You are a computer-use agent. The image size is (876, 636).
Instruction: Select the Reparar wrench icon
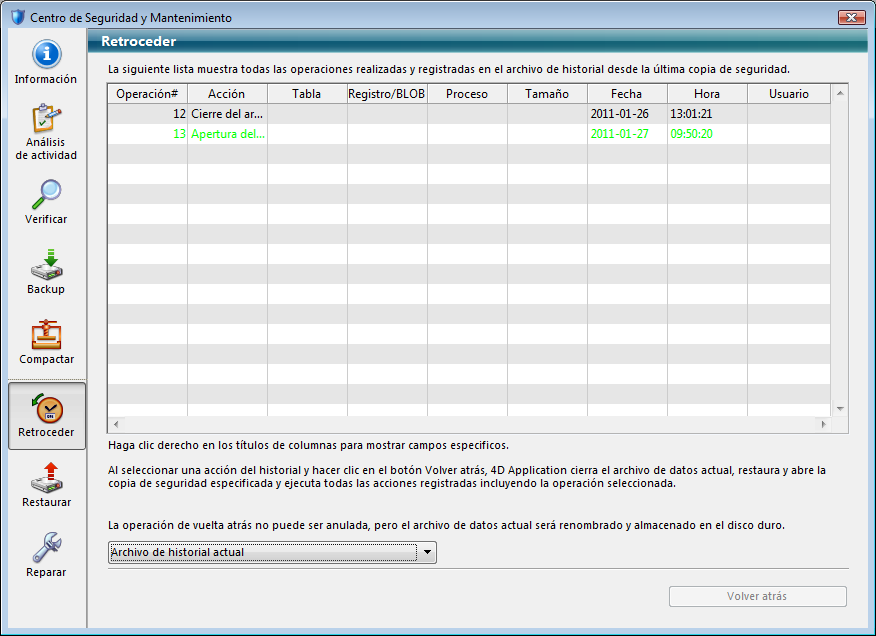point(46,548)
